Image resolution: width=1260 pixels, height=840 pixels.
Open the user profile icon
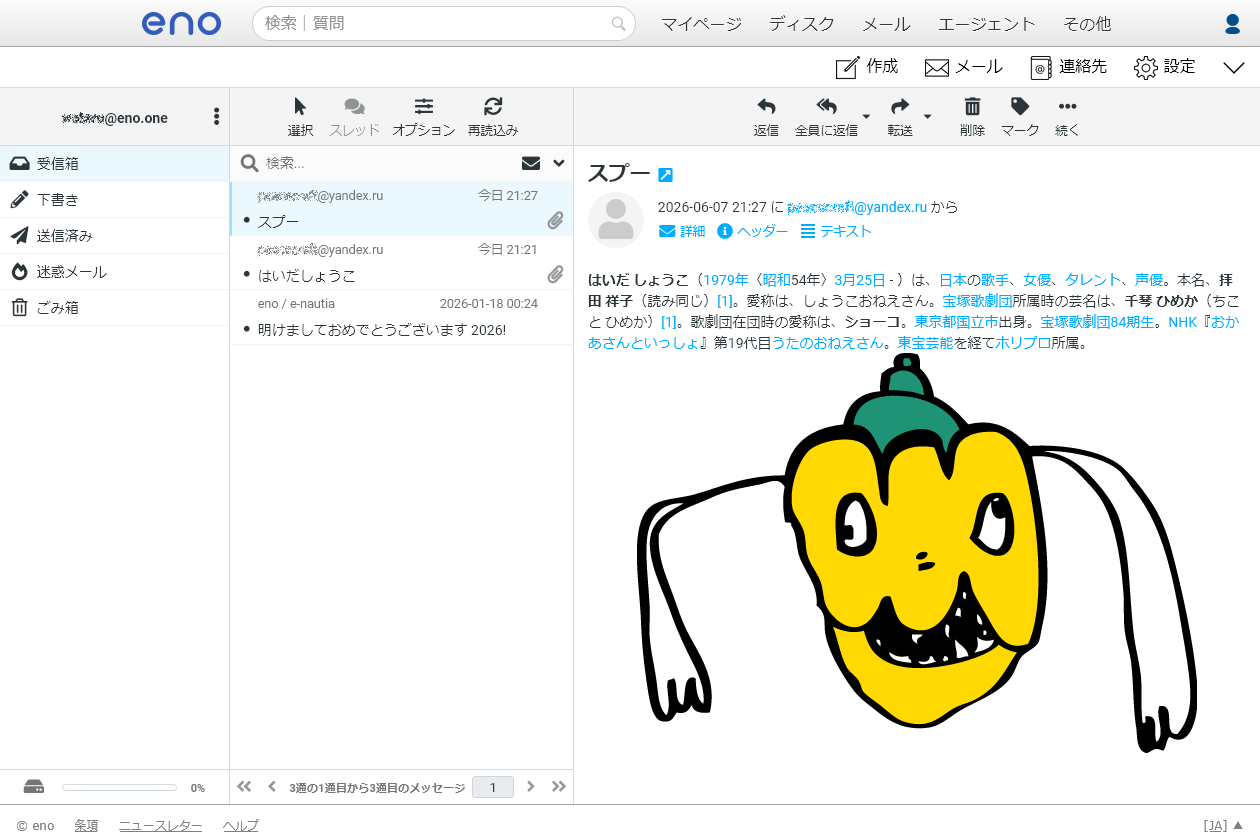pyautogui.click(x=1233, y=24)
